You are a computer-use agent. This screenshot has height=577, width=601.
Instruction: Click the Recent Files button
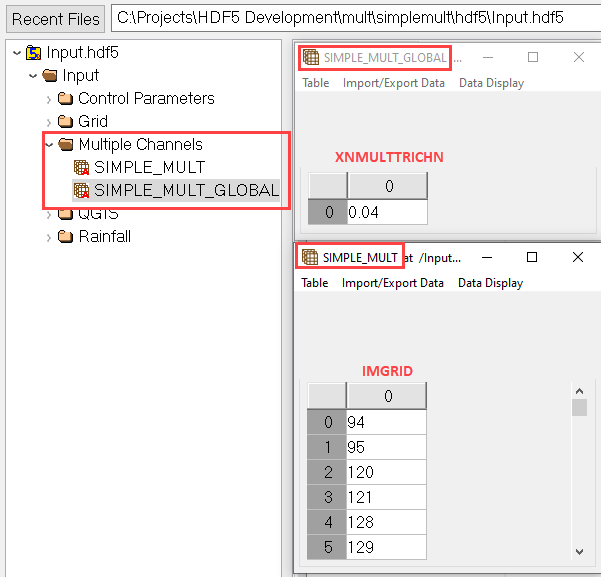coord(56,18)
